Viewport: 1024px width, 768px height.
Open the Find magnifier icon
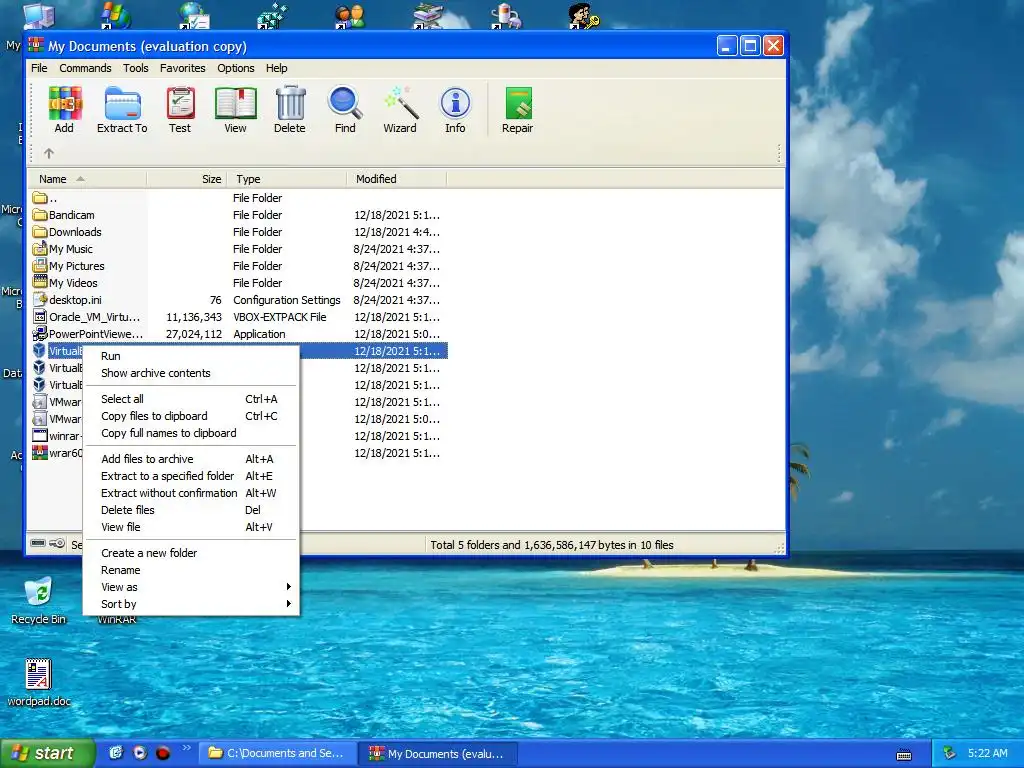[x=345, y=110]
